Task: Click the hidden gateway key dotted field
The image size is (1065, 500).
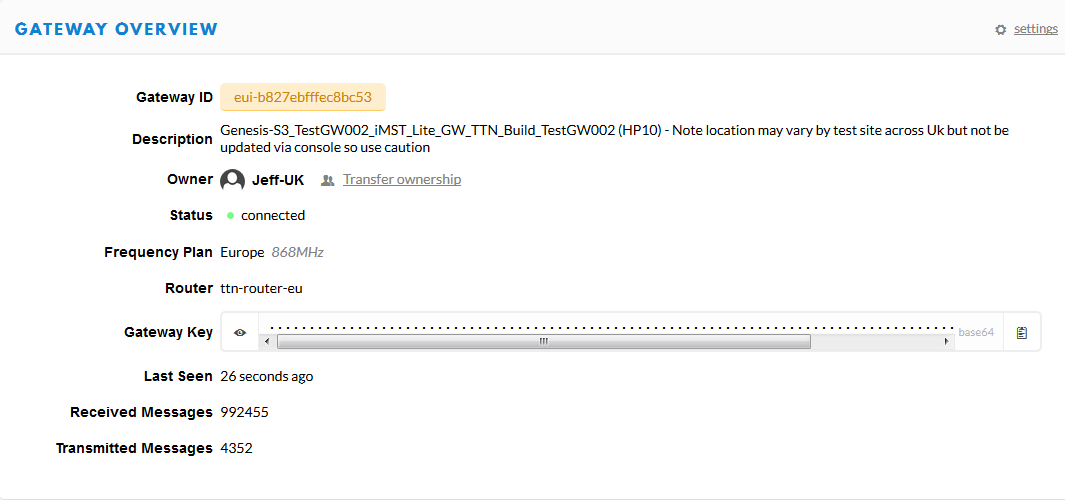Action: point(608,327)
